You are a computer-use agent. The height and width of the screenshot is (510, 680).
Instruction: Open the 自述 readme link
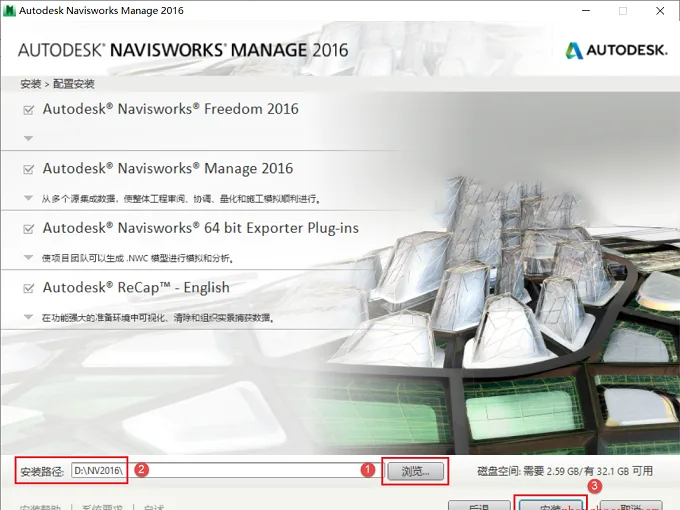click(154, 507)
